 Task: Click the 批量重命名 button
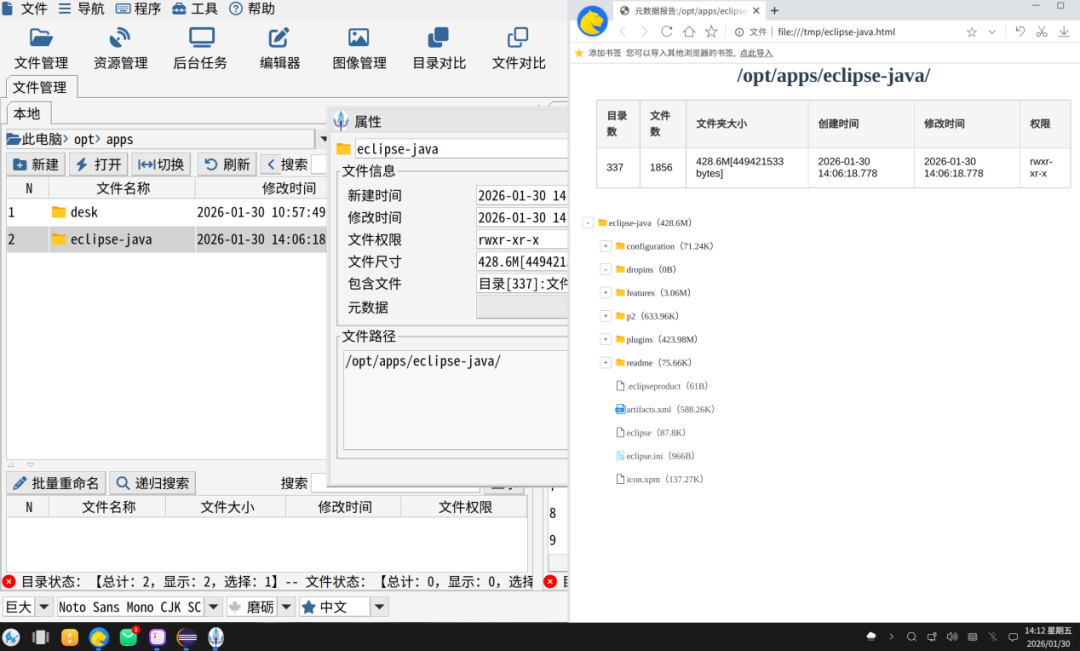56,483
